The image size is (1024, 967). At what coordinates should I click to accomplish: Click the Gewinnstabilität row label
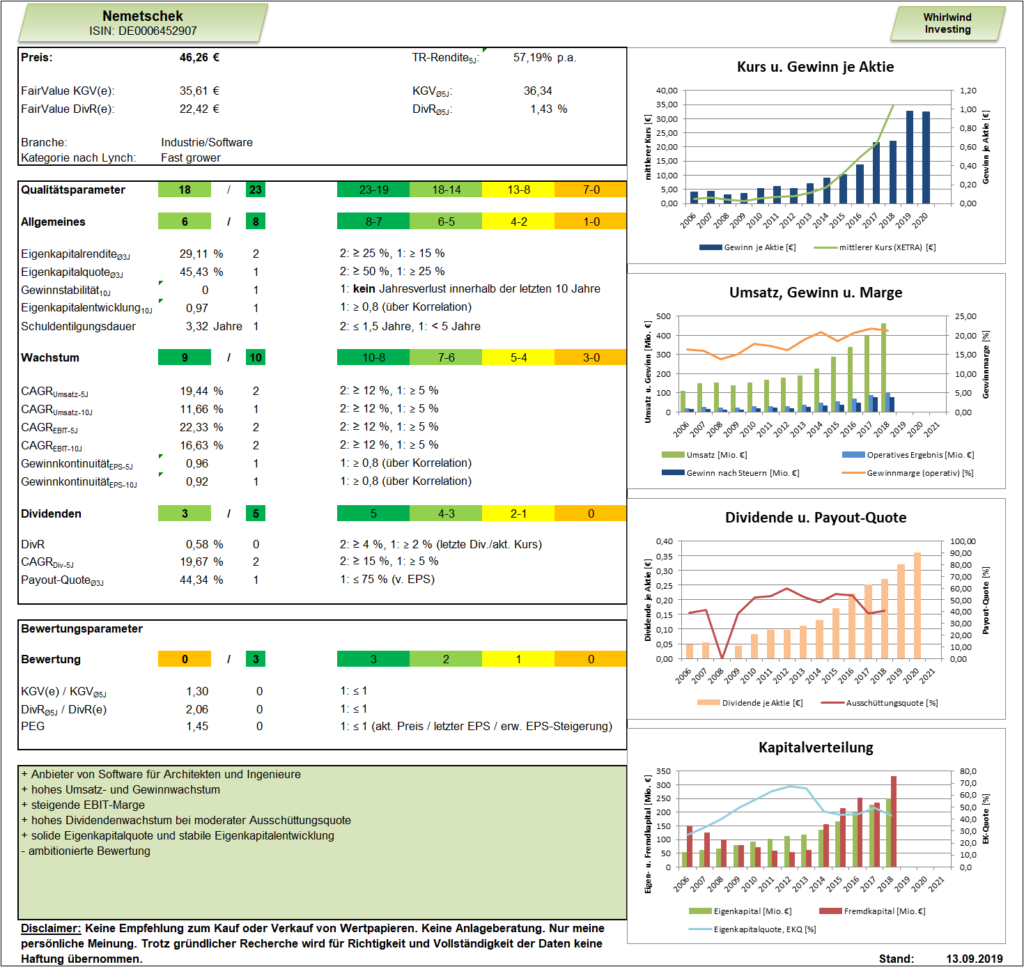66,291
